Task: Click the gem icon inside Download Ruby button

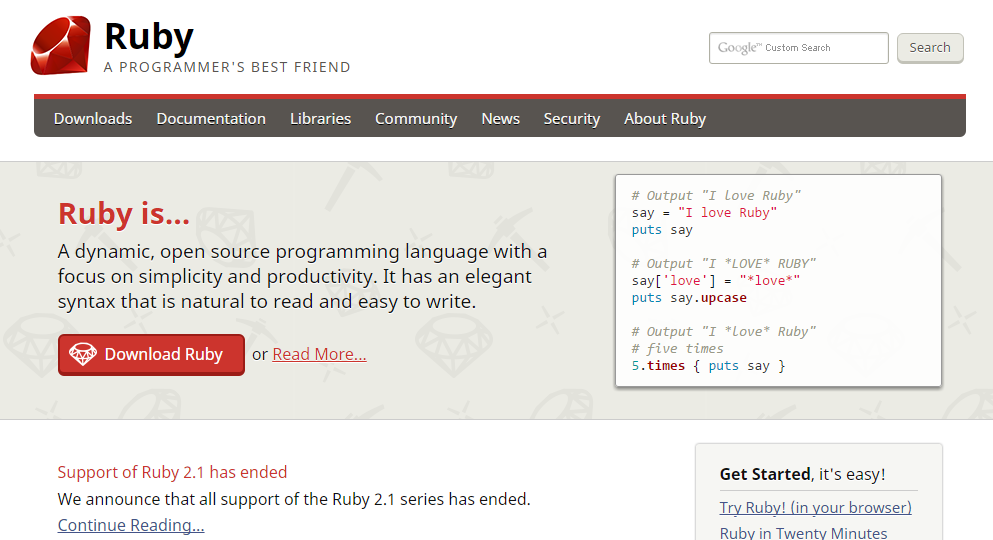Action: (x=83, y=355)
